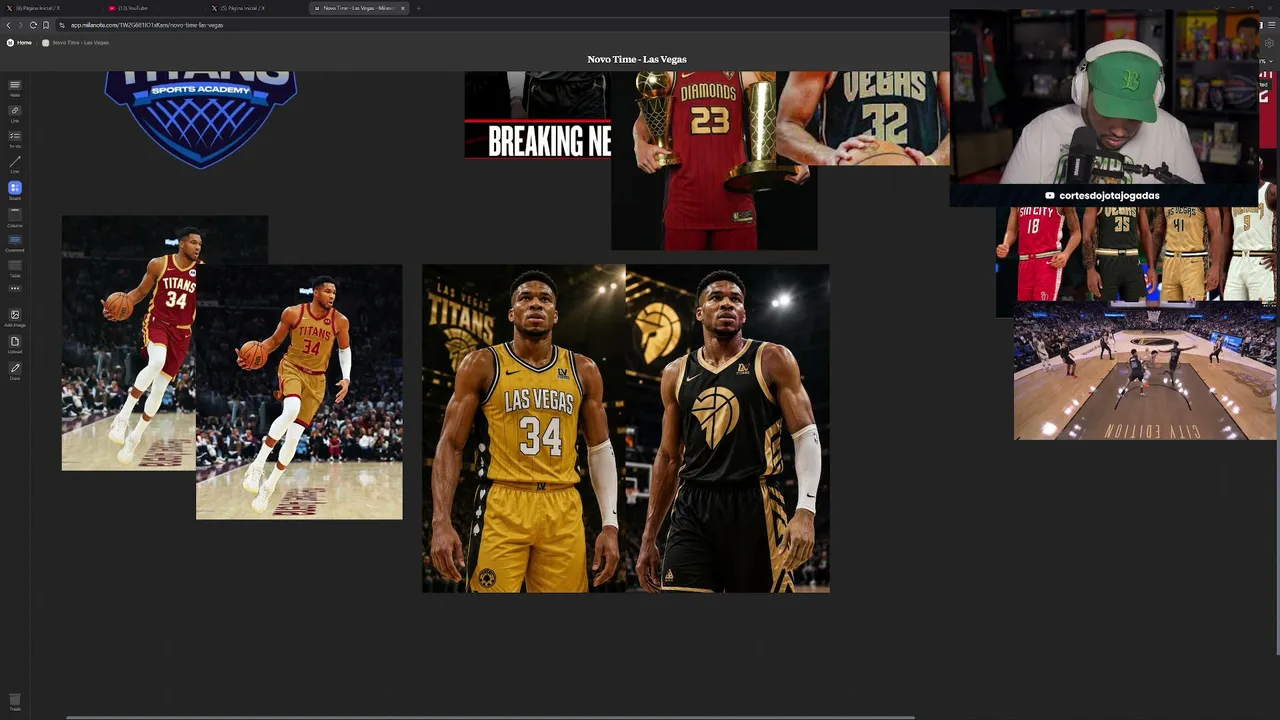Image resolution: width=1280 pixels, height=720 pixels.
Task: Click the Milanote URL address bar
Action: pyautogui.click(x=500, y=25)
